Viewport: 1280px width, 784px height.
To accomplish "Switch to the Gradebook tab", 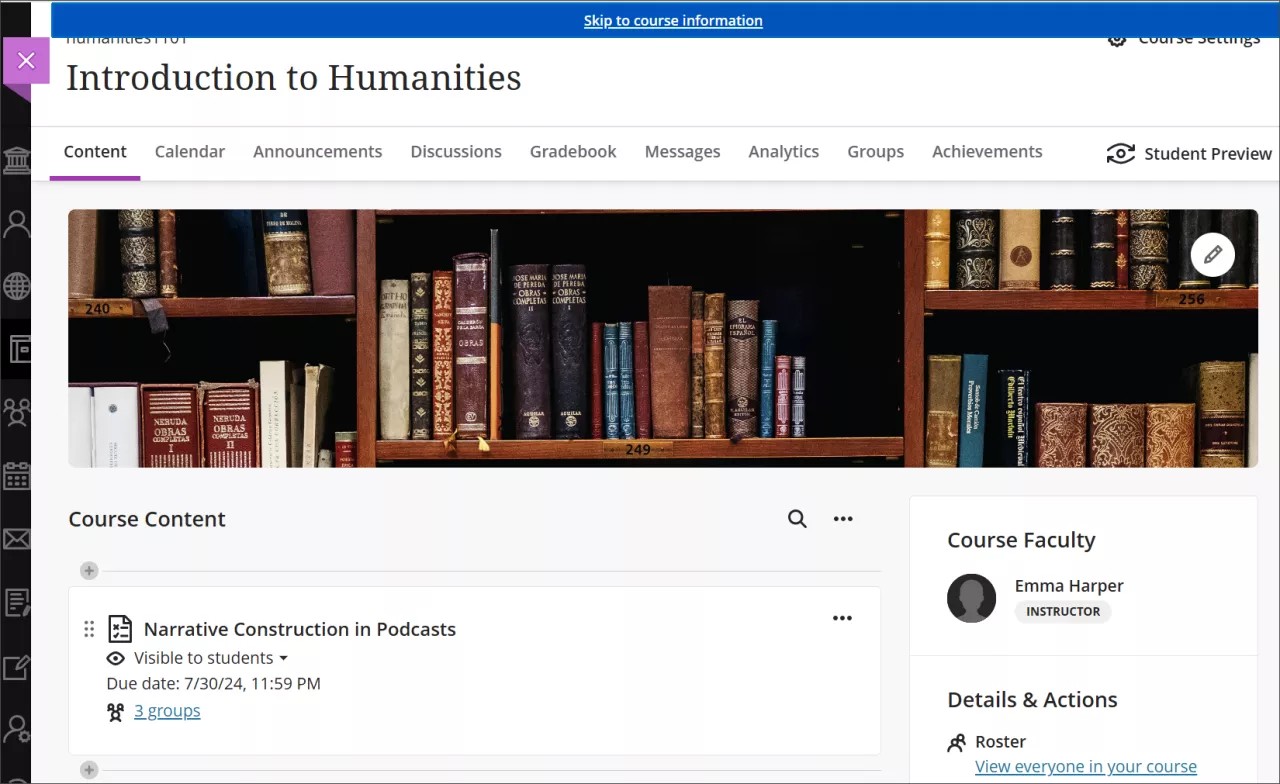I will (572, 151).
